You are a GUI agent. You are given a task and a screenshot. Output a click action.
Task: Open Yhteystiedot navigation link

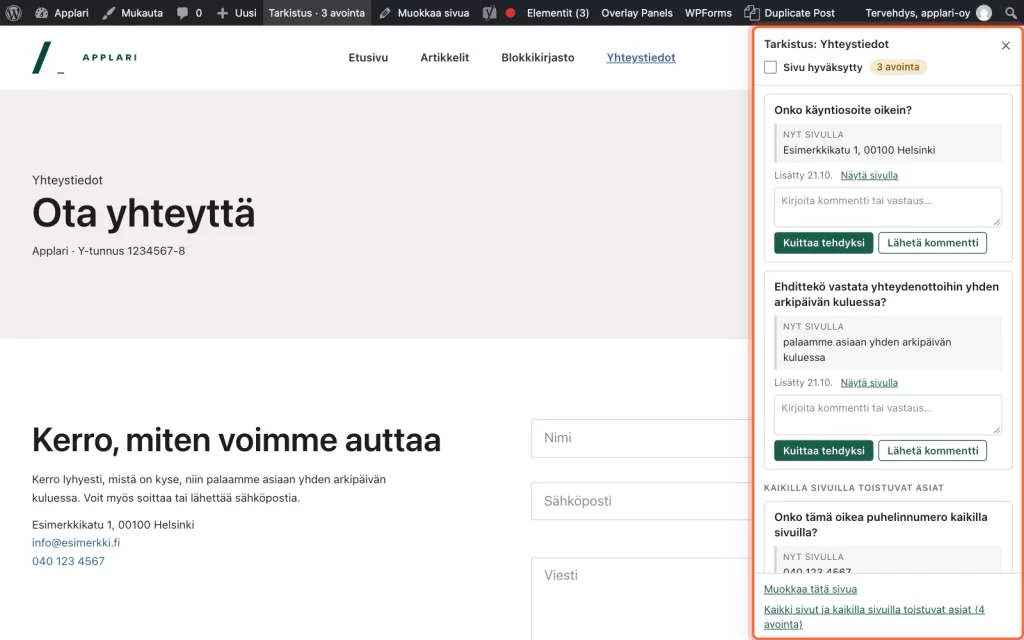[641, 57]
